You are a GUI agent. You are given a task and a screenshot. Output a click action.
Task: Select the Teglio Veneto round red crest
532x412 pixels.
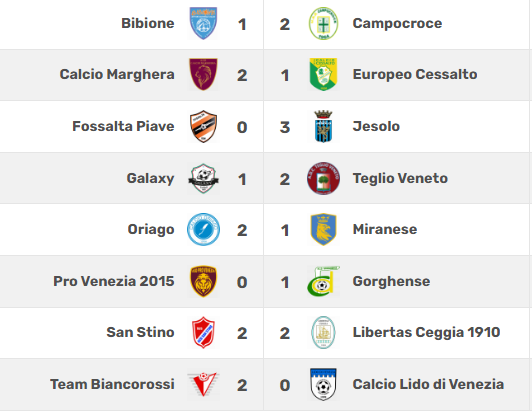pyautogui.click(x=323, y=178)
